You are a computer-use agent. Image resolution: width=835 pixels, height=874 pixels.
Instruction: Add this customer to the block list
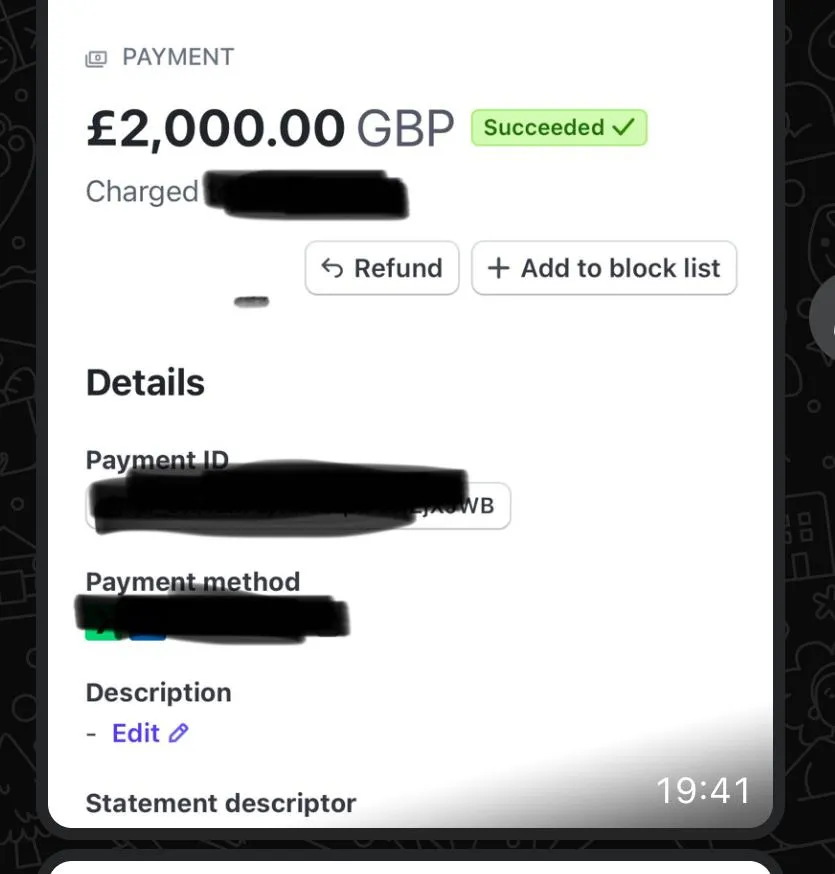point(604,268)
